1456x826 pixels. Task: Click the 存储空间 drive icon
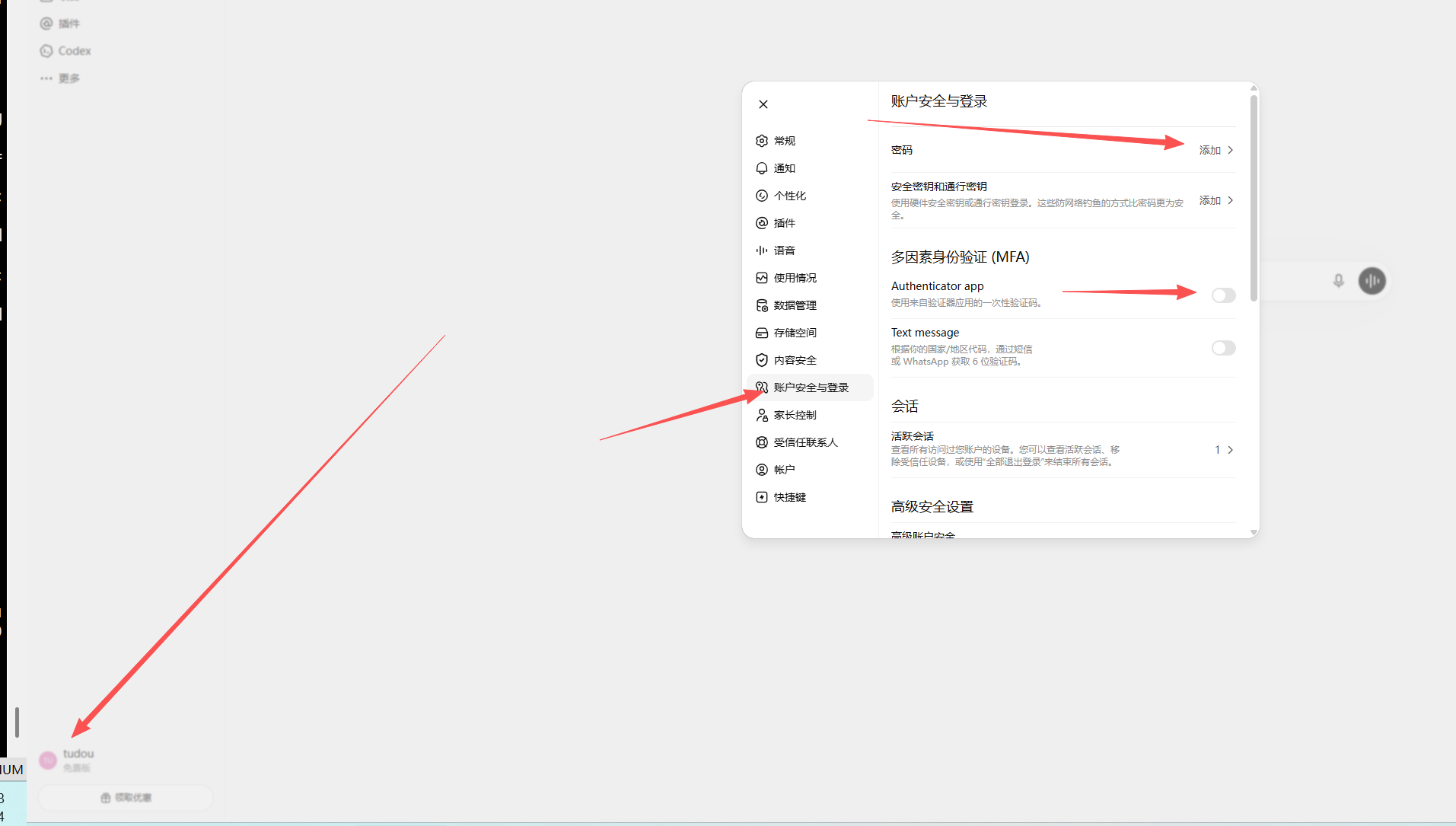[762, 333]
